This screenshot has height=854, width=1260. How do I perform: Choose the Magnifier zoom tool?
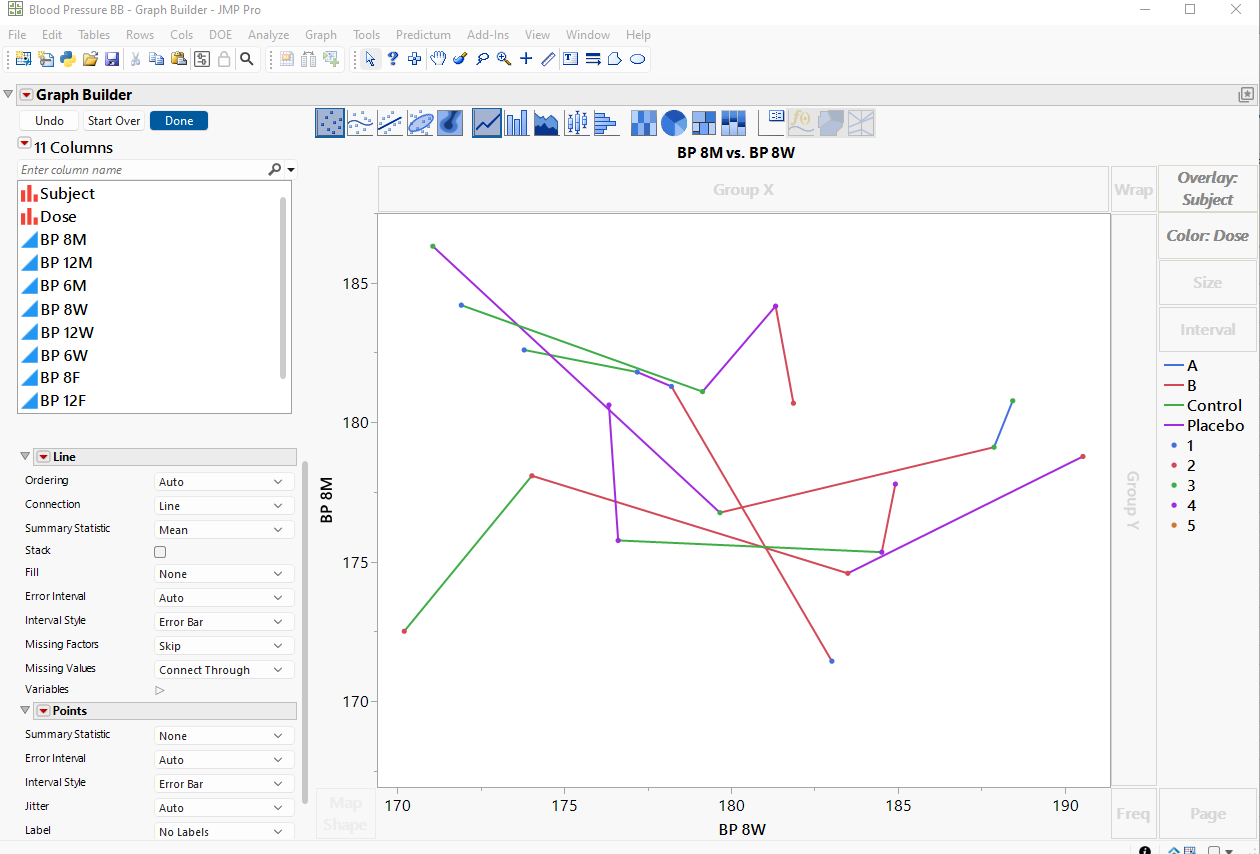(x=504, y=59)
